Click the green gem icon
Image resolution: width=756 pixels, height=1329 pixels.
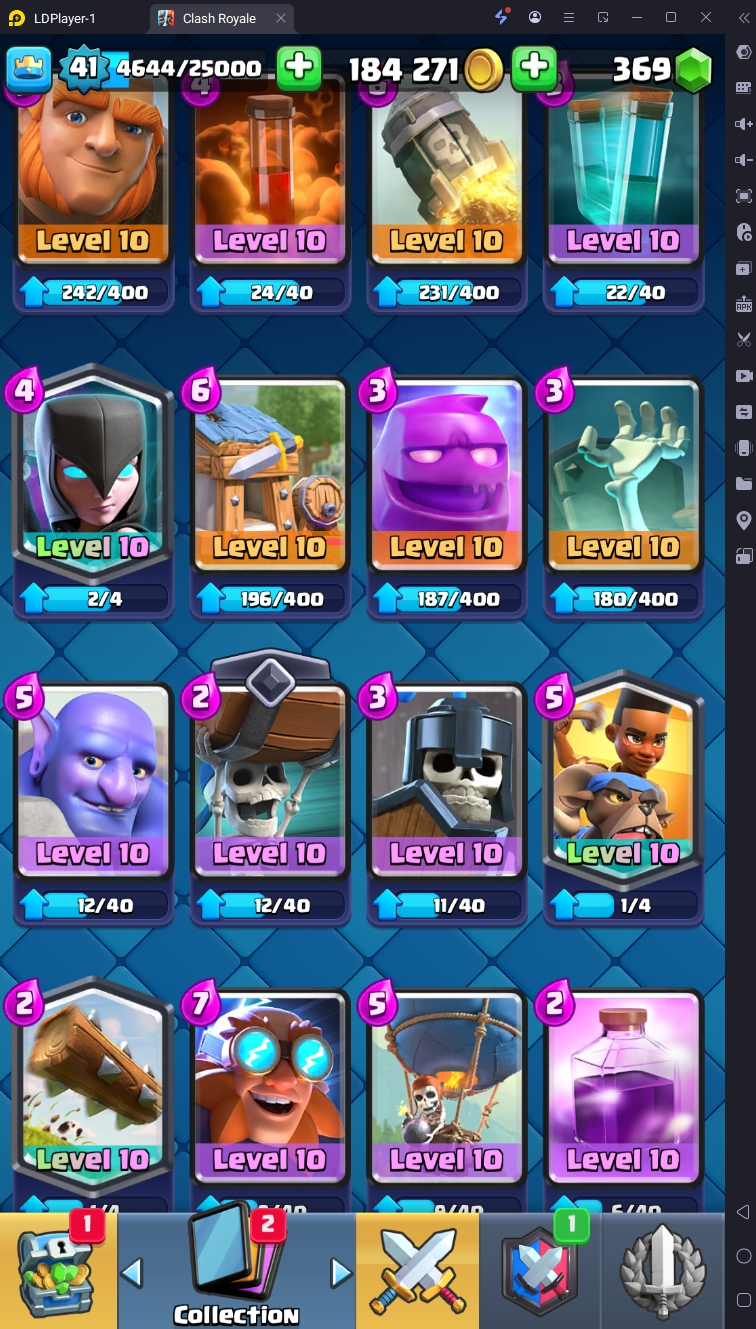click(x=694, y=69)
